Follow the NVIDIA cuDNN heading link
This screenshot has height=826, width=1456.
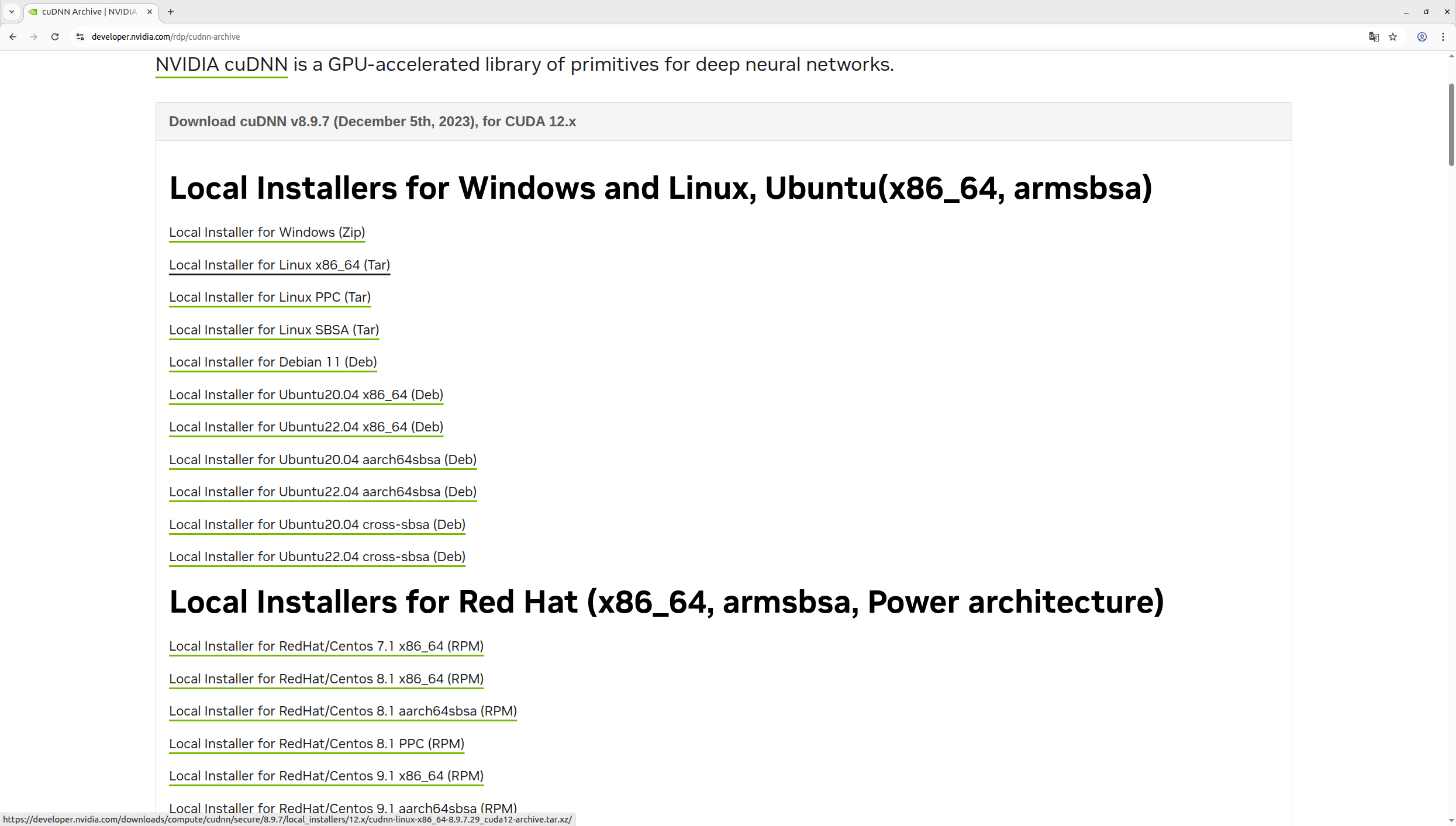click(221, 64)
